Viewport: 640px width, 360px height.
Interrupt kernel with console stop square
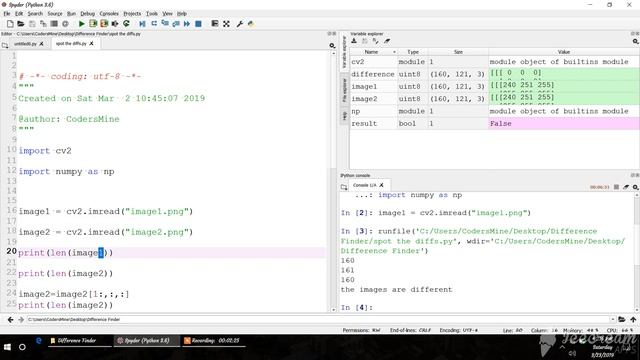(x=616, y=187)
